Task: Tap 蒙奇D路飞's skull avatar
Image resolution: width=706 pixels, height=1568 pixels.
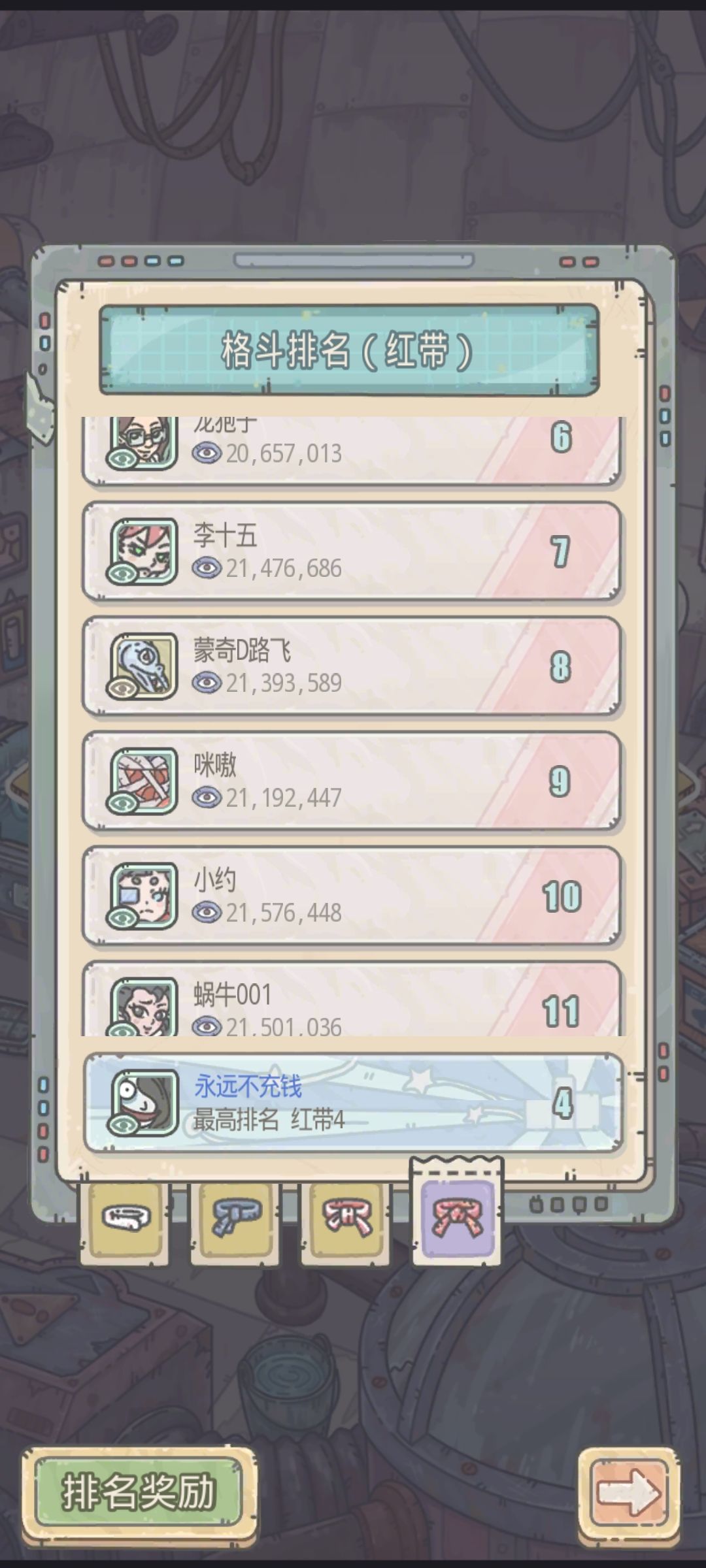Action: 143,665
